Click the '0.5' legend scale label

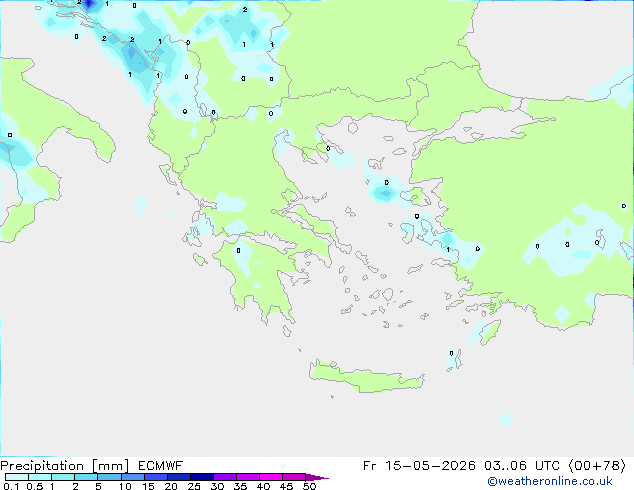[x=35, y=486]
